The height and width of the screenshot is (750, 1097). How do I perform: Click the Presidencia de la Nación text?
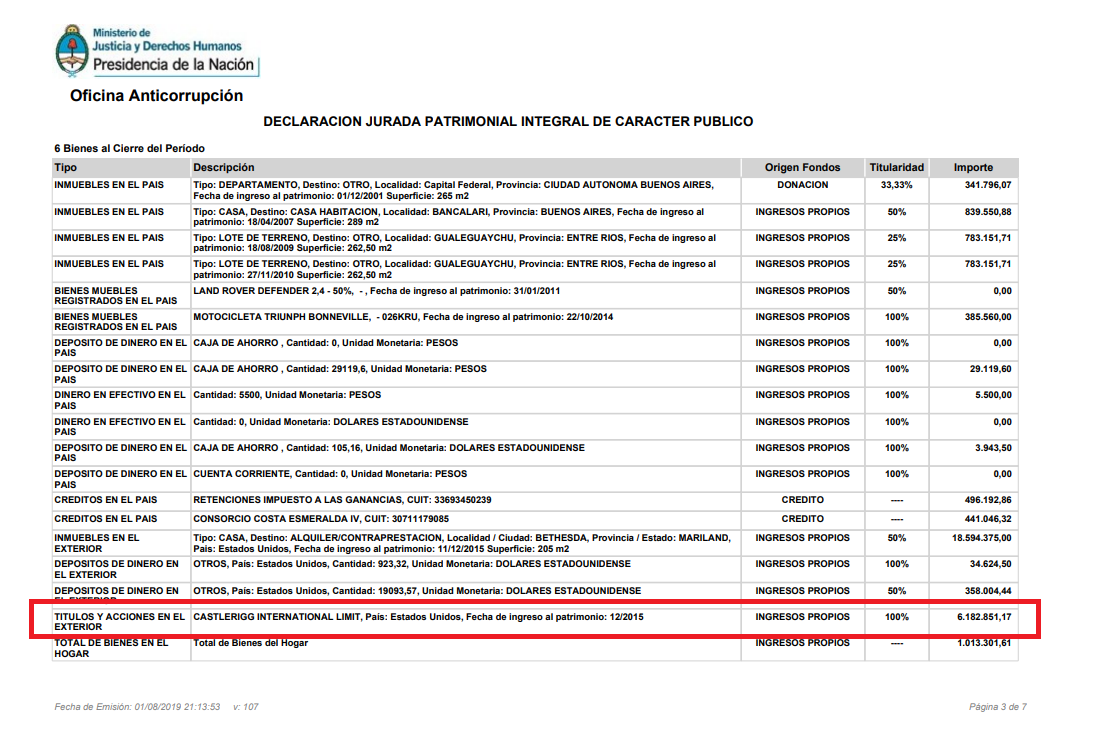pyautogui.click(x=174, y=65)
